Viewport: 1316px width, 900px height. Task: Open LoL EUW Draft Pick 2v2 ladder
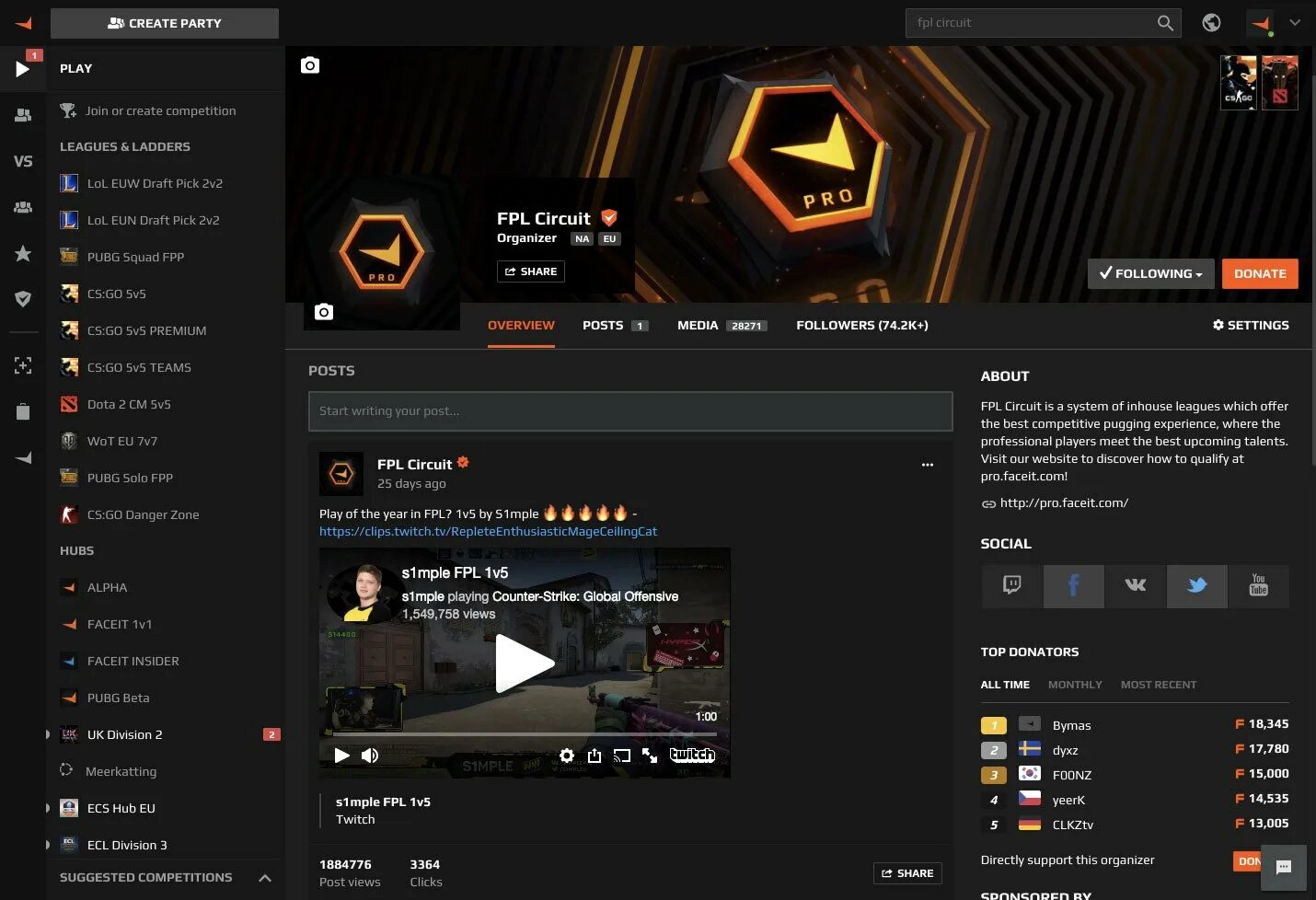click(x=155, y=183)
